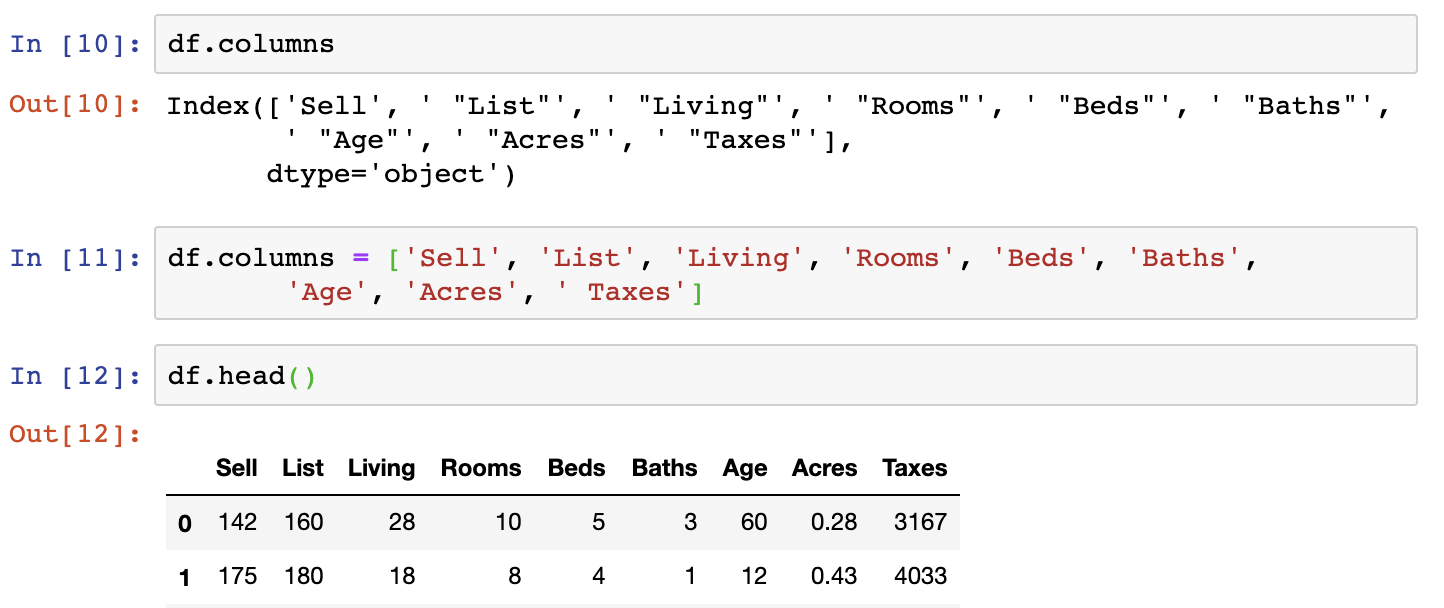Click the Out[10] output prompt
The image size is (1444, 608).
coord(75,104)
